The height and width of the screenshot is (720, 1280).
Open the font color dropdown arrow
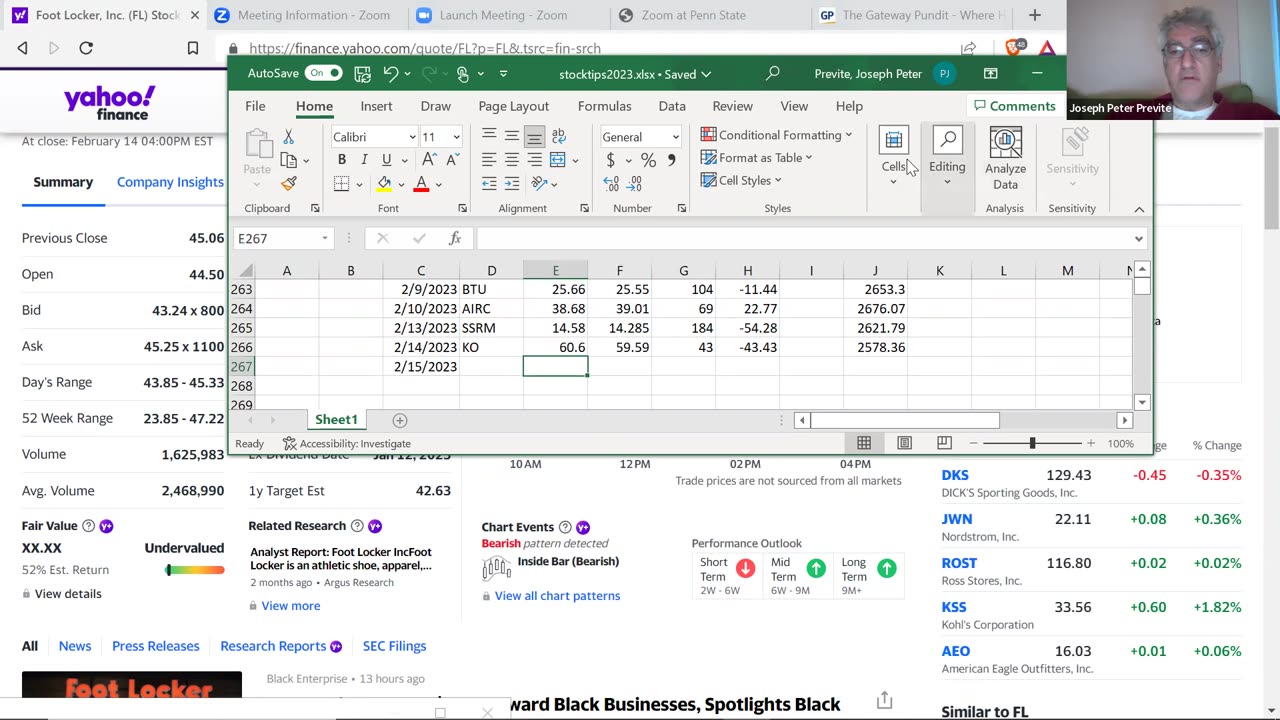pos(438,184)
